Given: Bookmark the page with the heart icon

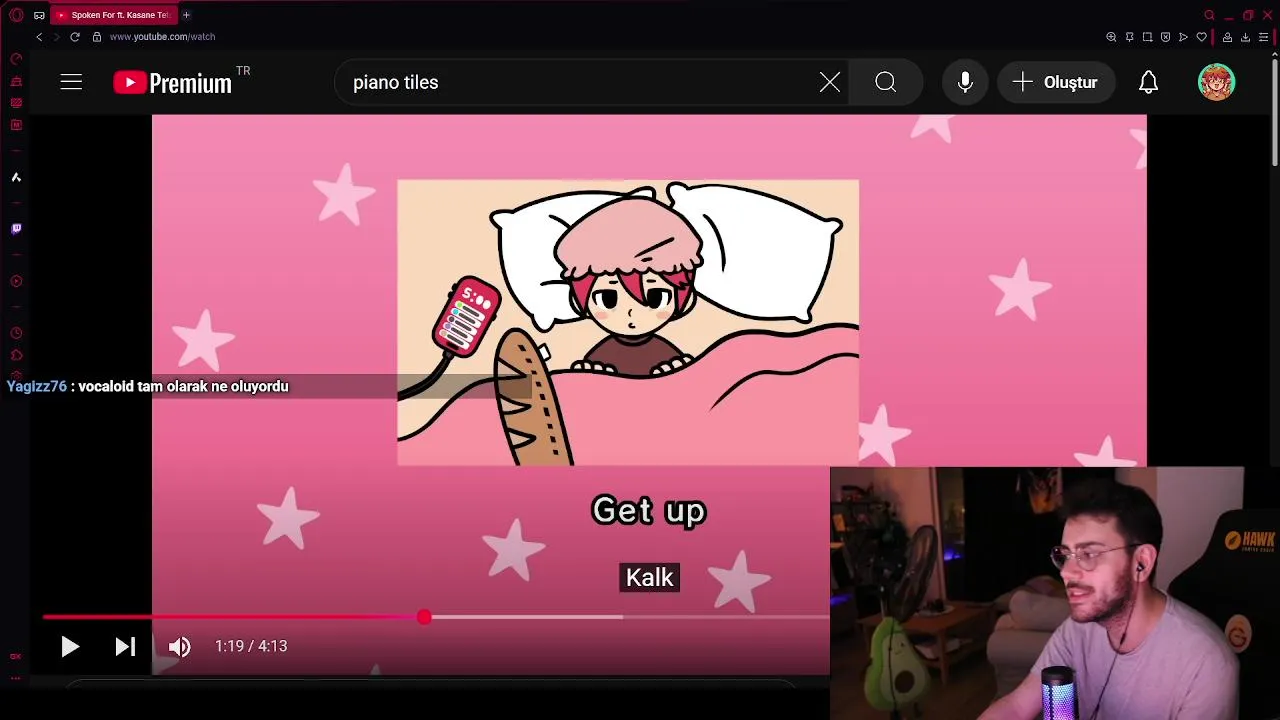Looking at the screenshot, I should 1201,37.
